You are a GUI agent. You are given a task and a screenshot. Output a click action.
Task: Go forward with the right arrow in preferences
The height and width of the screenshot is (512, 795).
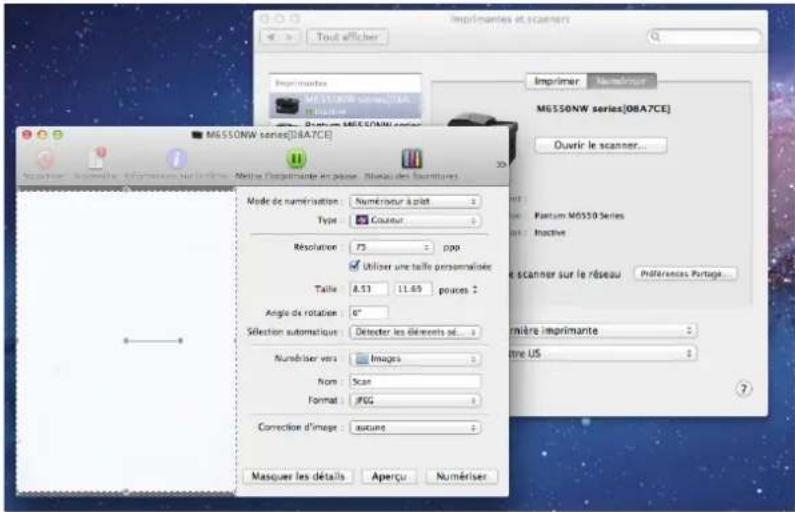click(x=290, y=37)
